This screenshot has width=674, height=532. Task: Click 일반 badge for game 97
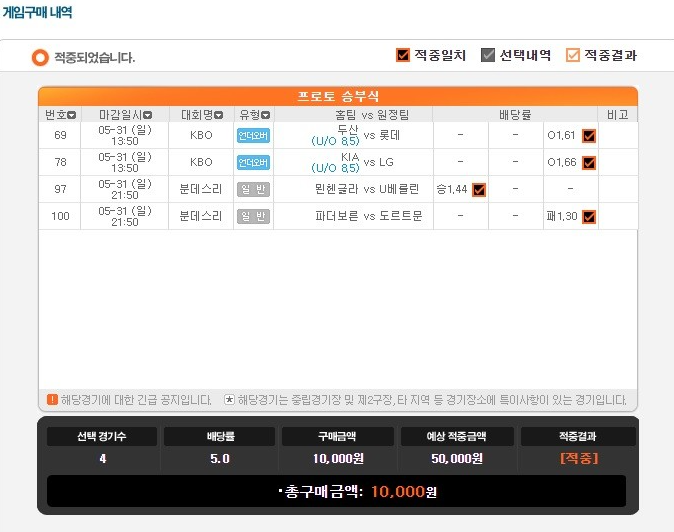(253, 190)
